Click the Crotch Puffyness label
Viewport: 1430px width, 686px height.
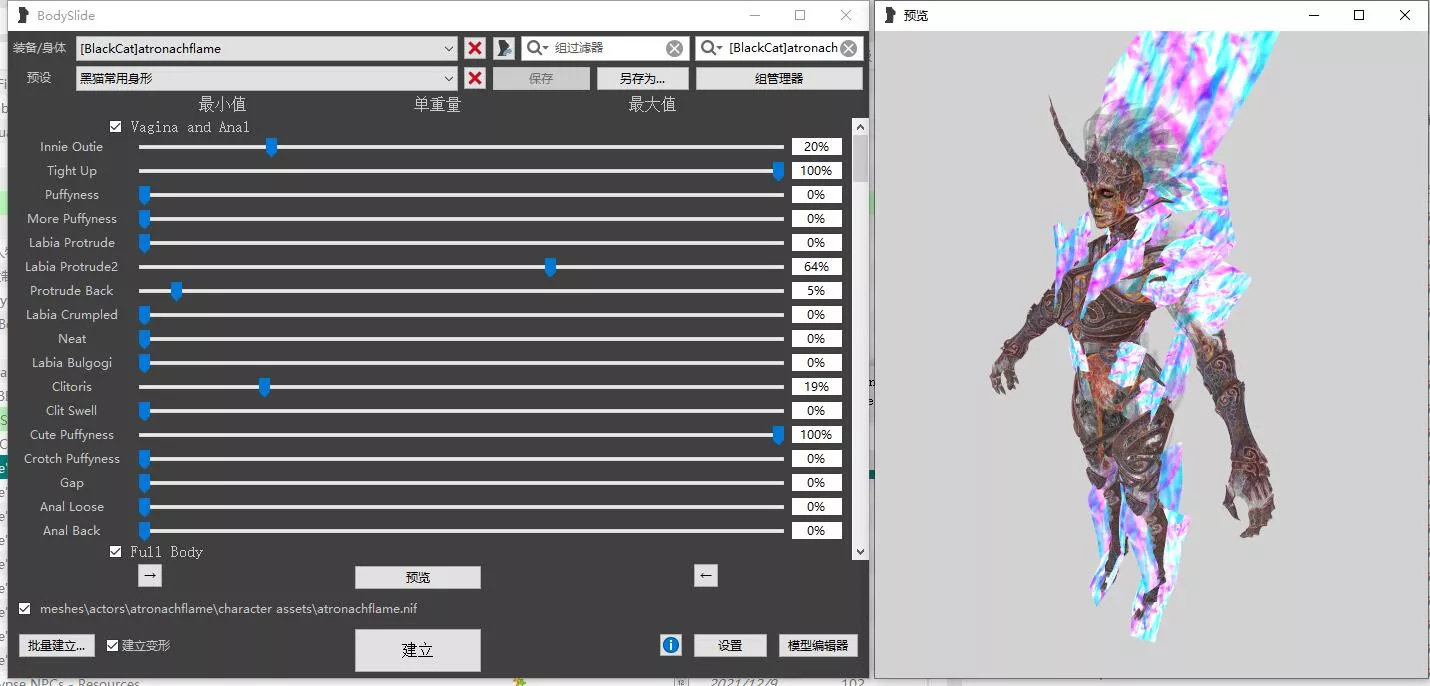[72, 459]
